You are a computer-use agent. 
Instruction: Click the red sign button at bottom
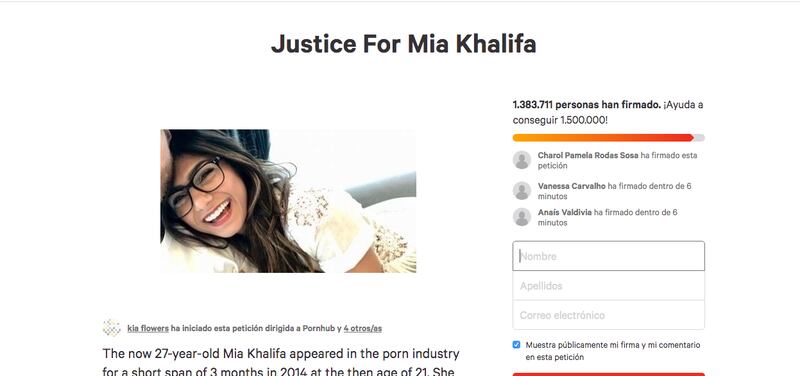pyautogui.click(x=609, y=374)
